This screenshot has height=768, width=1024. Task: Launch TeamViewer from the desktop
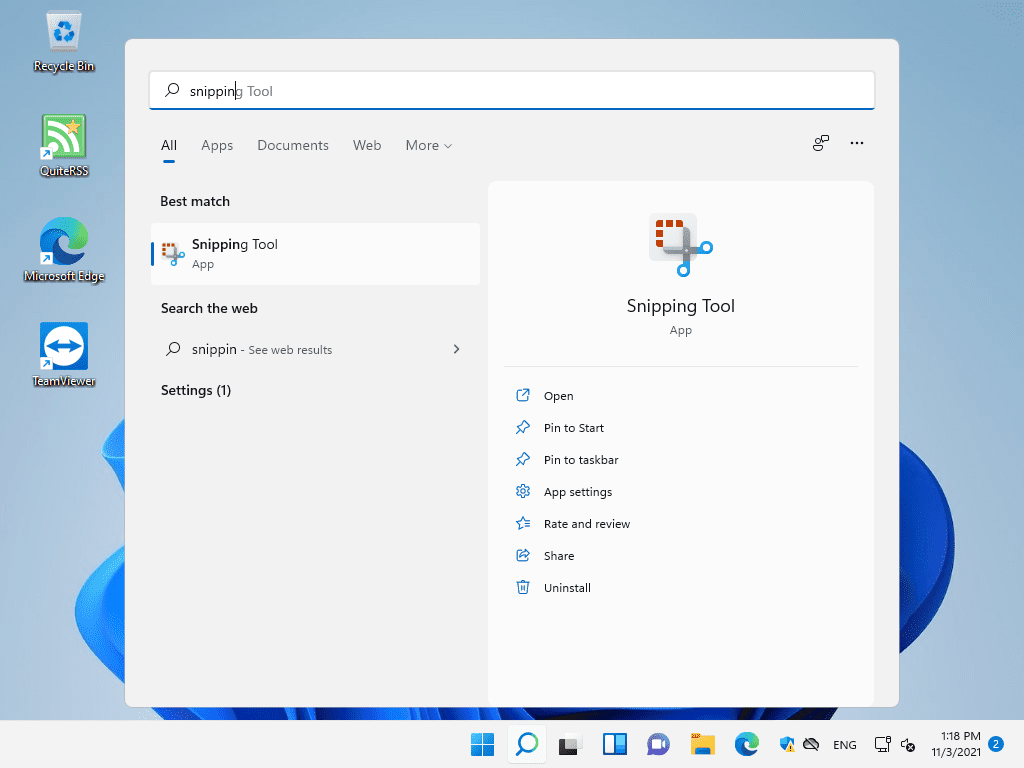pyautogui.click(x=63, y=350)
